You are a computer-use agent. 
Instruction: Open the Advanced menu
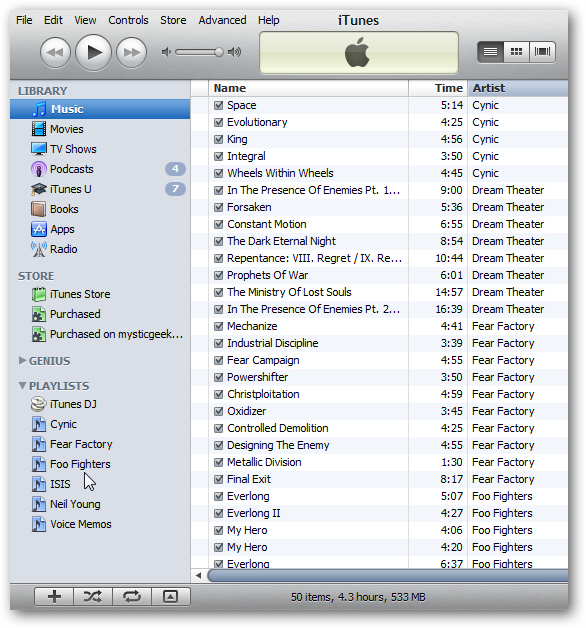[222, 20]
